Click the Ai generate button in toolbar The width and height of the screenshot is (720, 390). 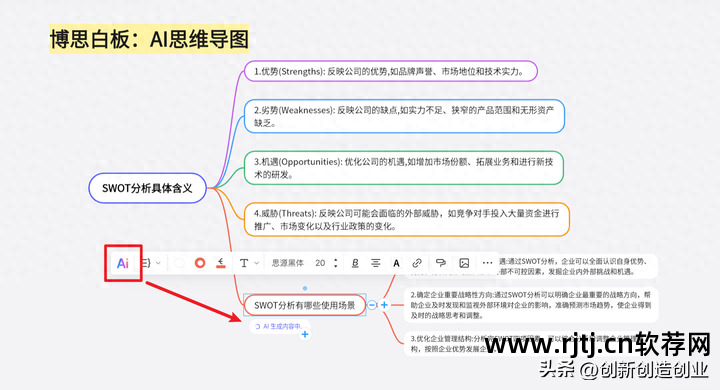coord(123,263)
